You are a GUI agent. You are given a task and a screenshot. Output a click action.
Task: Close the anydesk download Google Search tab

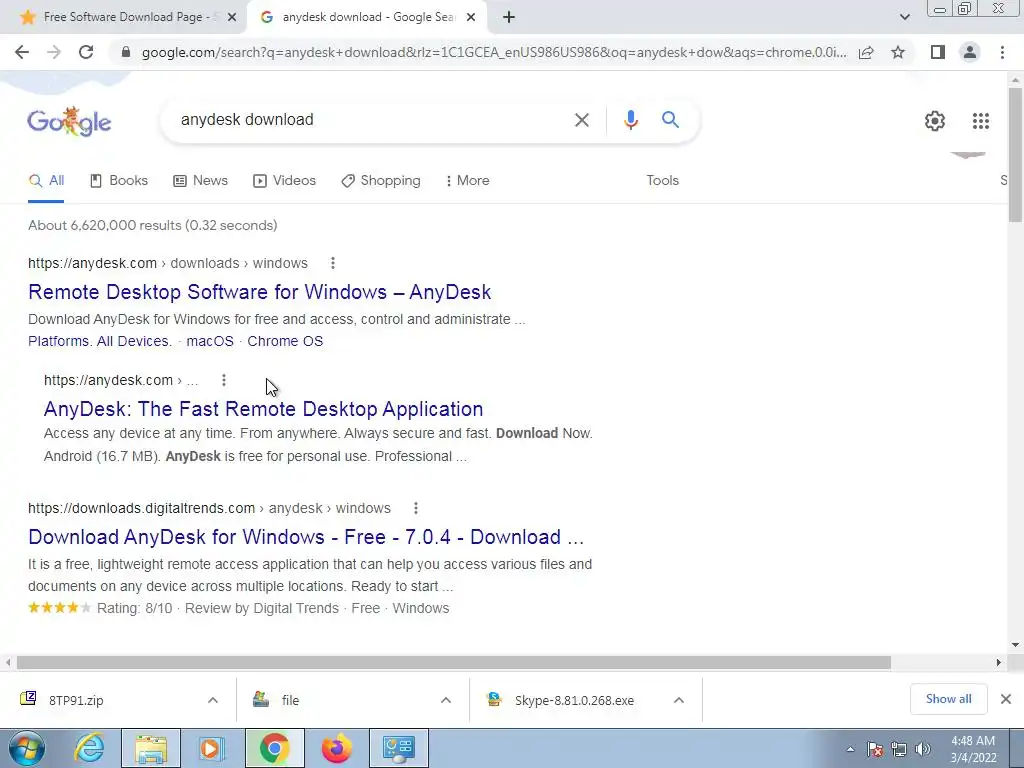(x=471, y=18)
